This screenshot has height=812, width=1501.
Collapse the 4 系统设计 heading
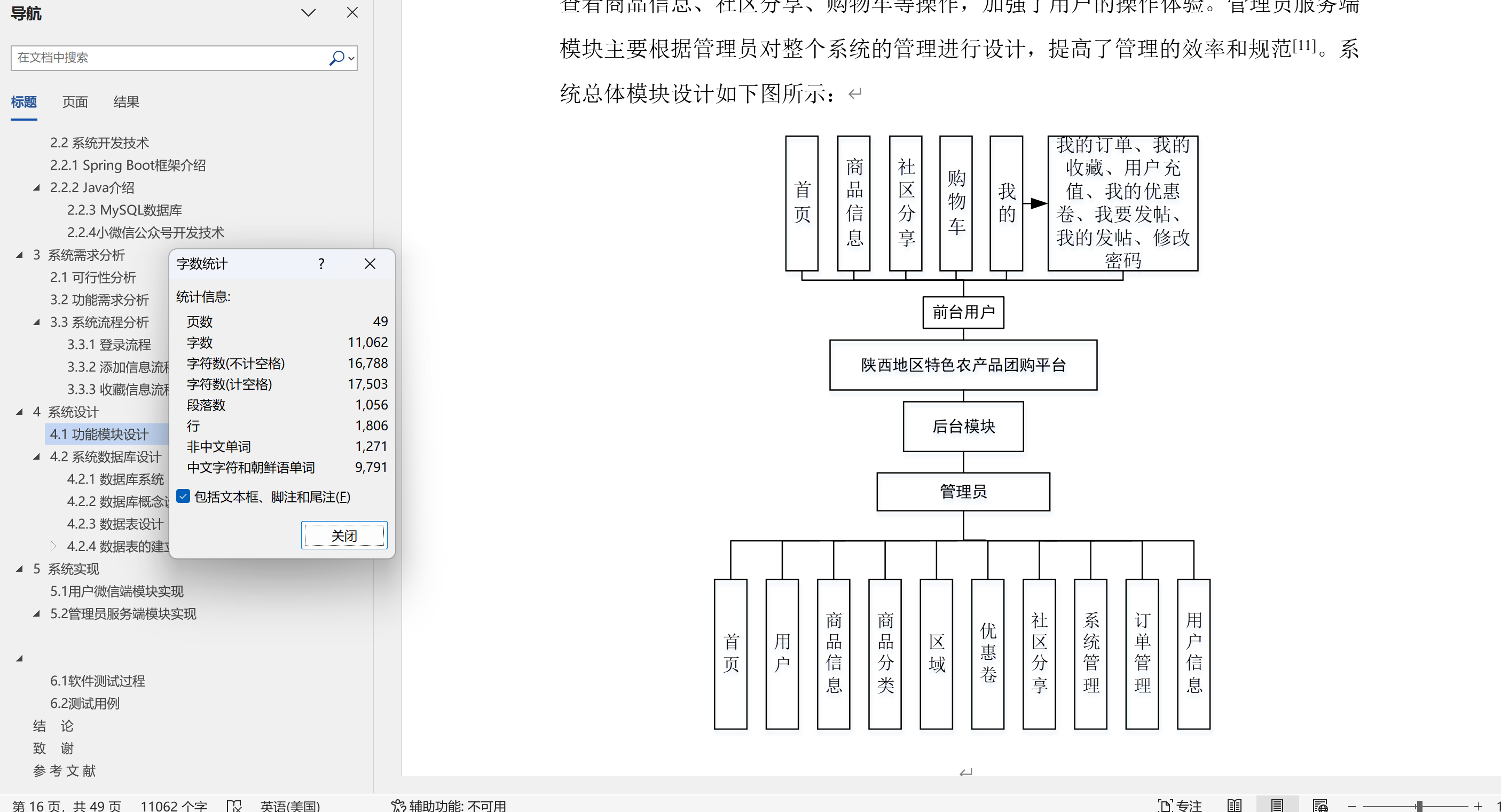point(19,412)
